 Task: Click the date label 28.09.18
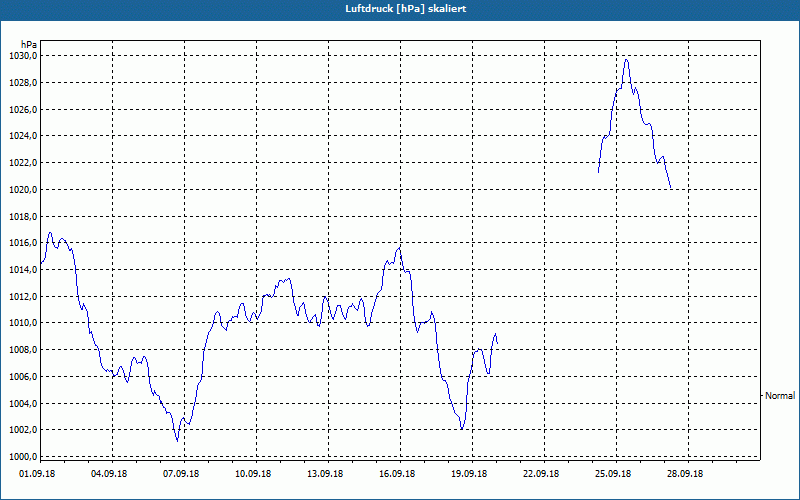point(685,474)
